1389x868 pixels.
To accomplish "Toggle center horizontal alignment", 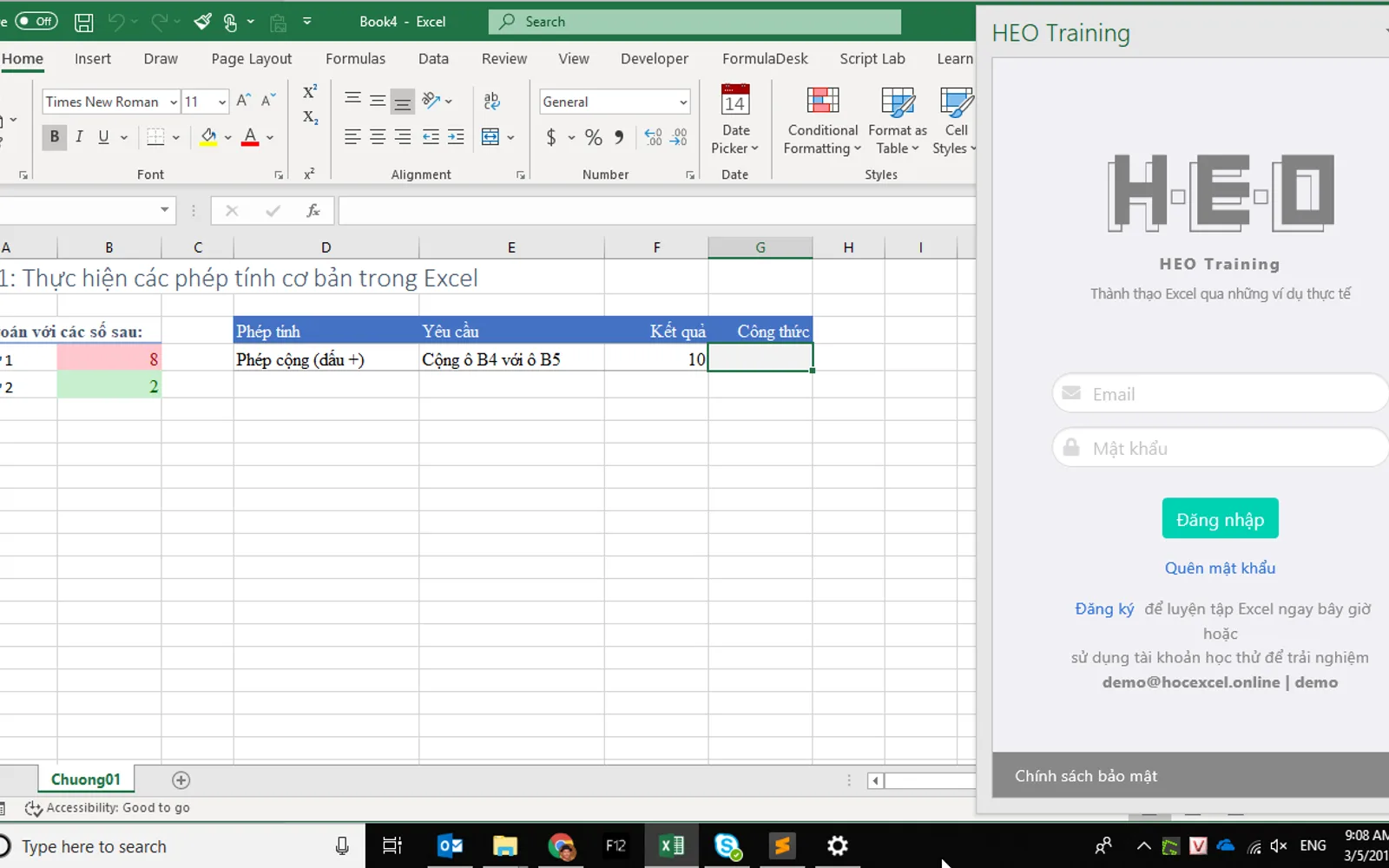I will click(378, 136).
